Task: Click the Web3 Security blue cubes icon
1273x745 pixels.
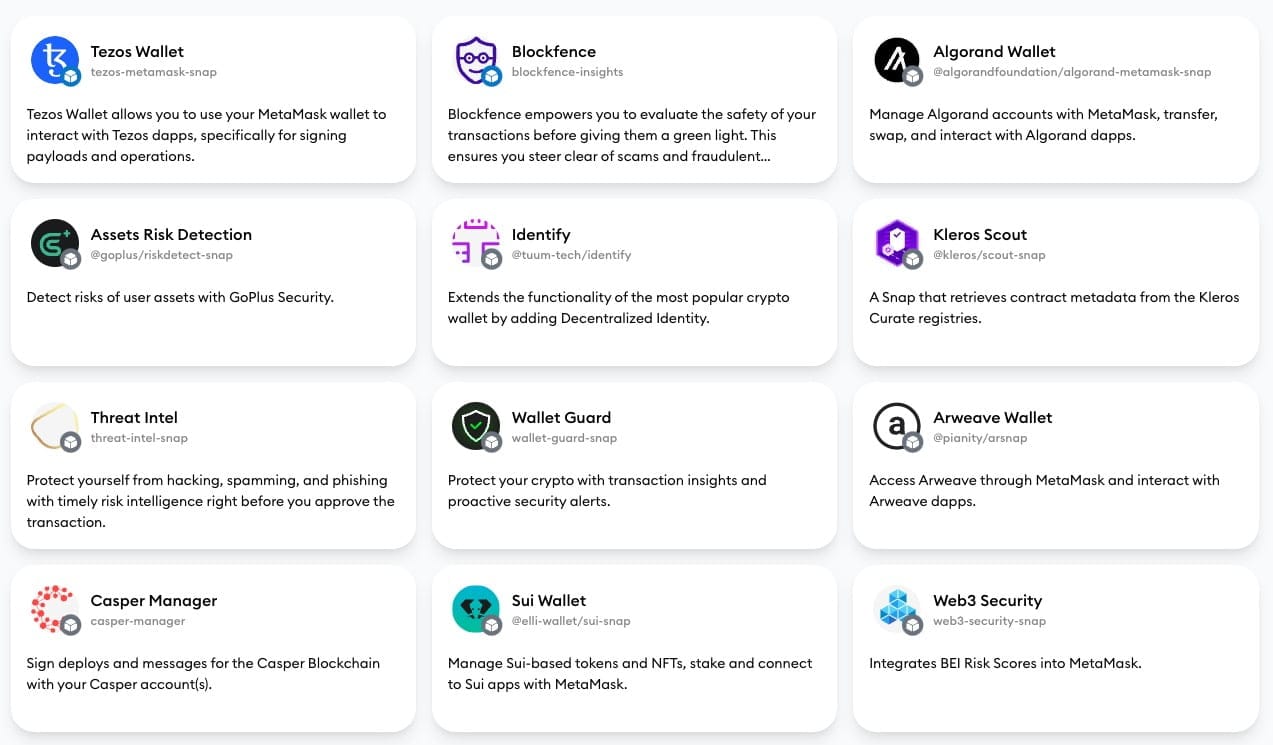Action: coord(897,609)
